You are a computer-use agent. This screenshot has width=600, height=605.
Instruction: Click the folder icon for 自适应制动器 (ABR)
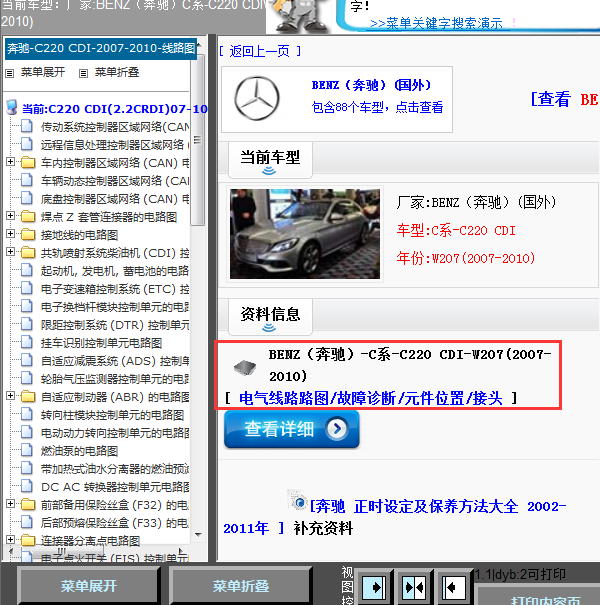(28, 397)
